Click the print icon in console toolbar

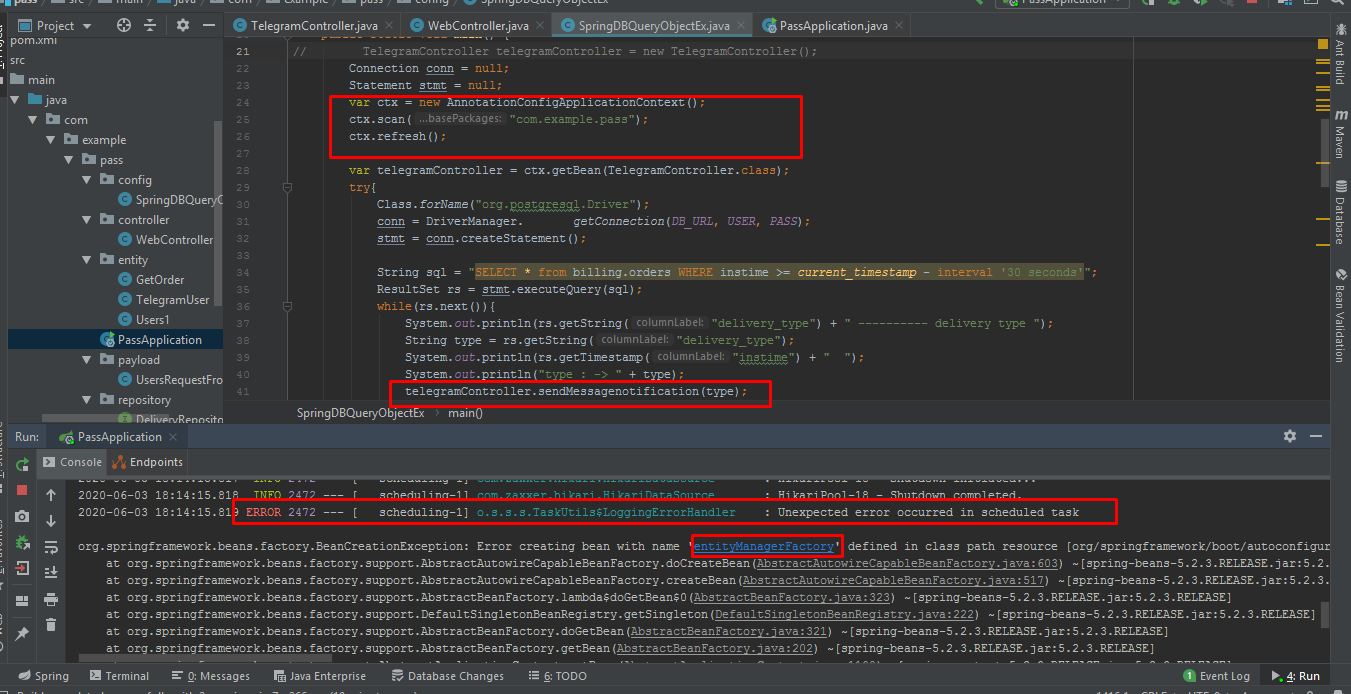click(x=51, y=598)
